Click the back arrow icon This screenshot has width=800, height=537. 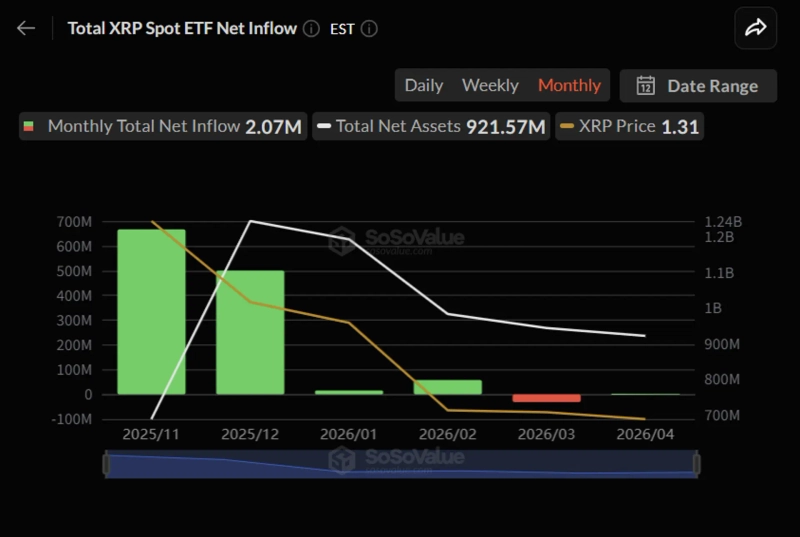point(26,28)
